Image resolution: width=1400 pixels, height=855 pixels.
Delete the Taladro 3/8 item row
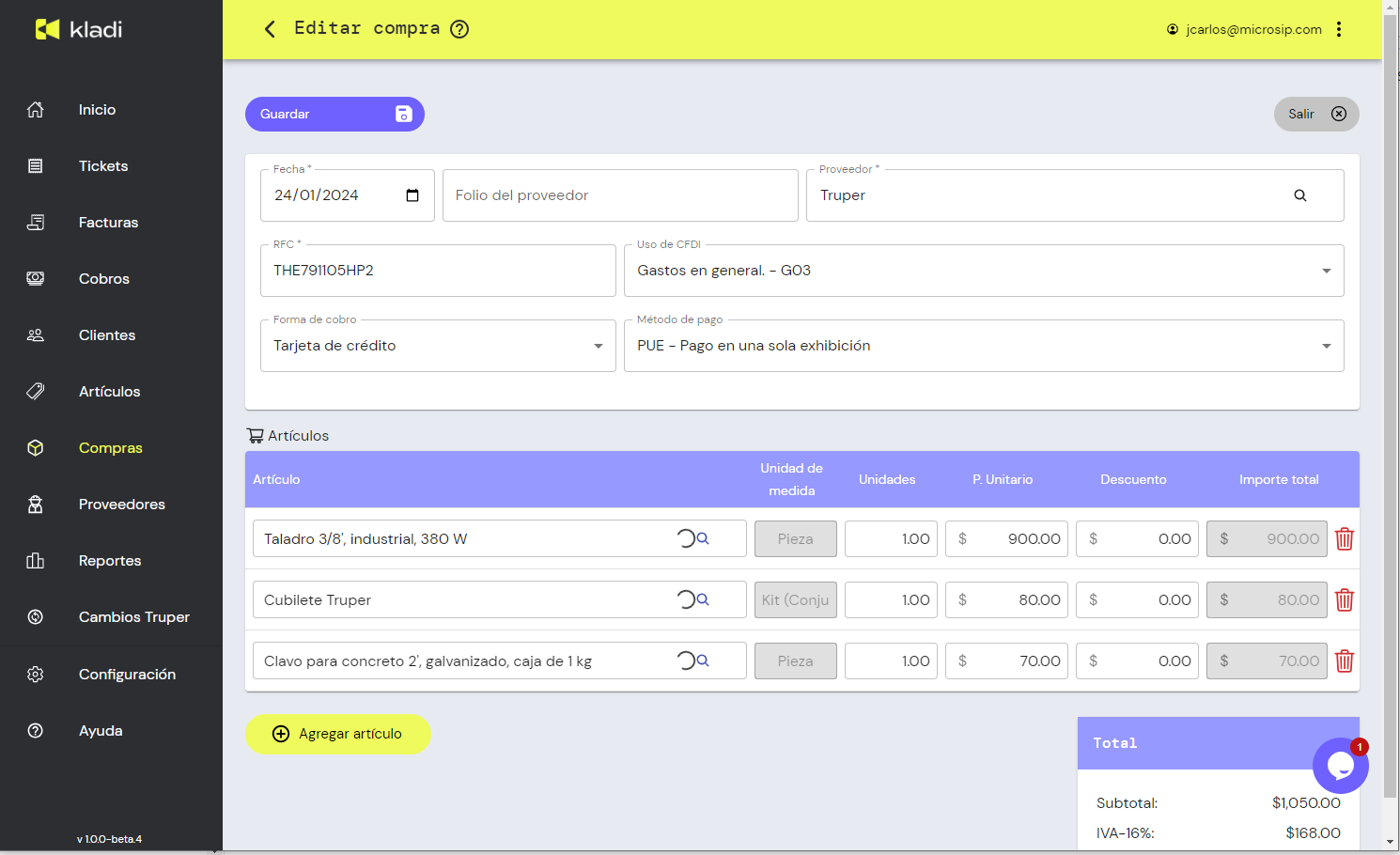(1345, 539)
